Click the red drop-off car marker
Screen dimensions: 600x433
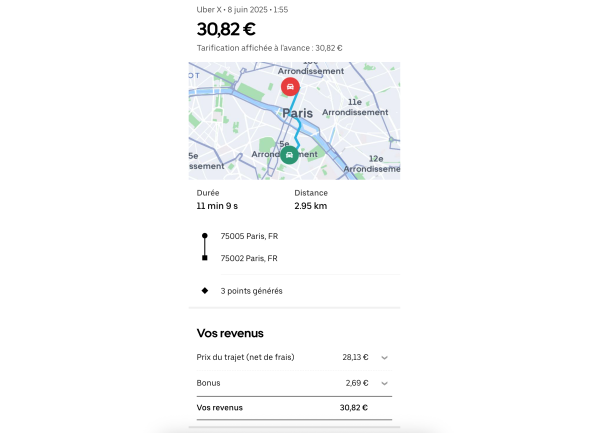pyautogui.click(x=289, y=87)
